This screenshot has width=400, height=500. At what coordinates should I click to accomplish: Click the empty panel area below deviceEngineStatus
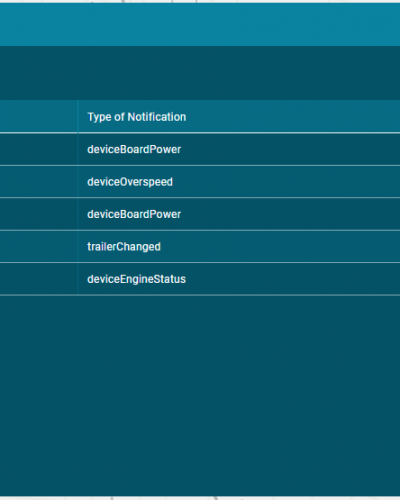tap(200, 396)
